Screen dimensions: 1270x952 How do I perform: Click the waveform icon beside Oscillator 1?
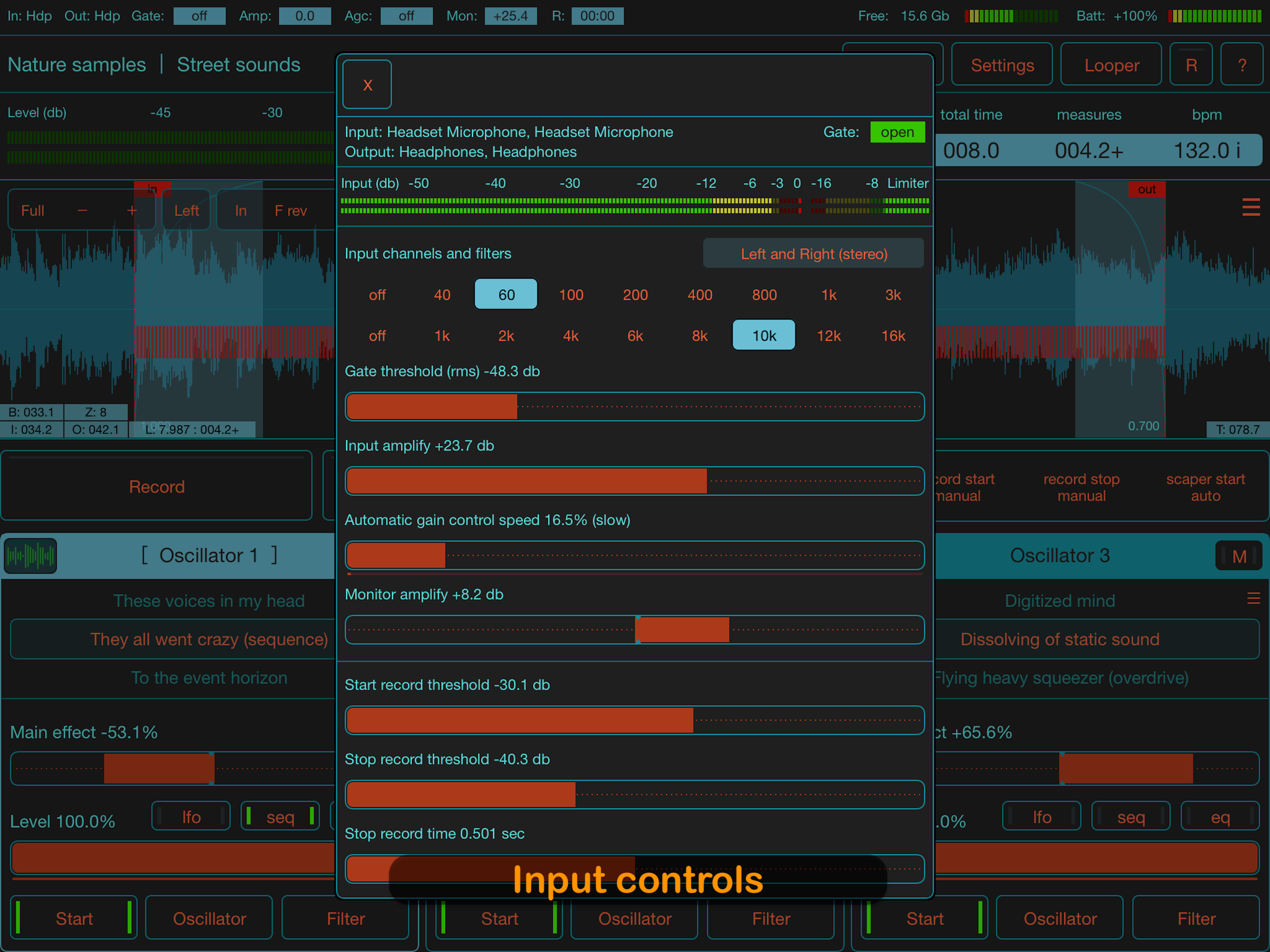pyautogui.click(x=30, y=555)
